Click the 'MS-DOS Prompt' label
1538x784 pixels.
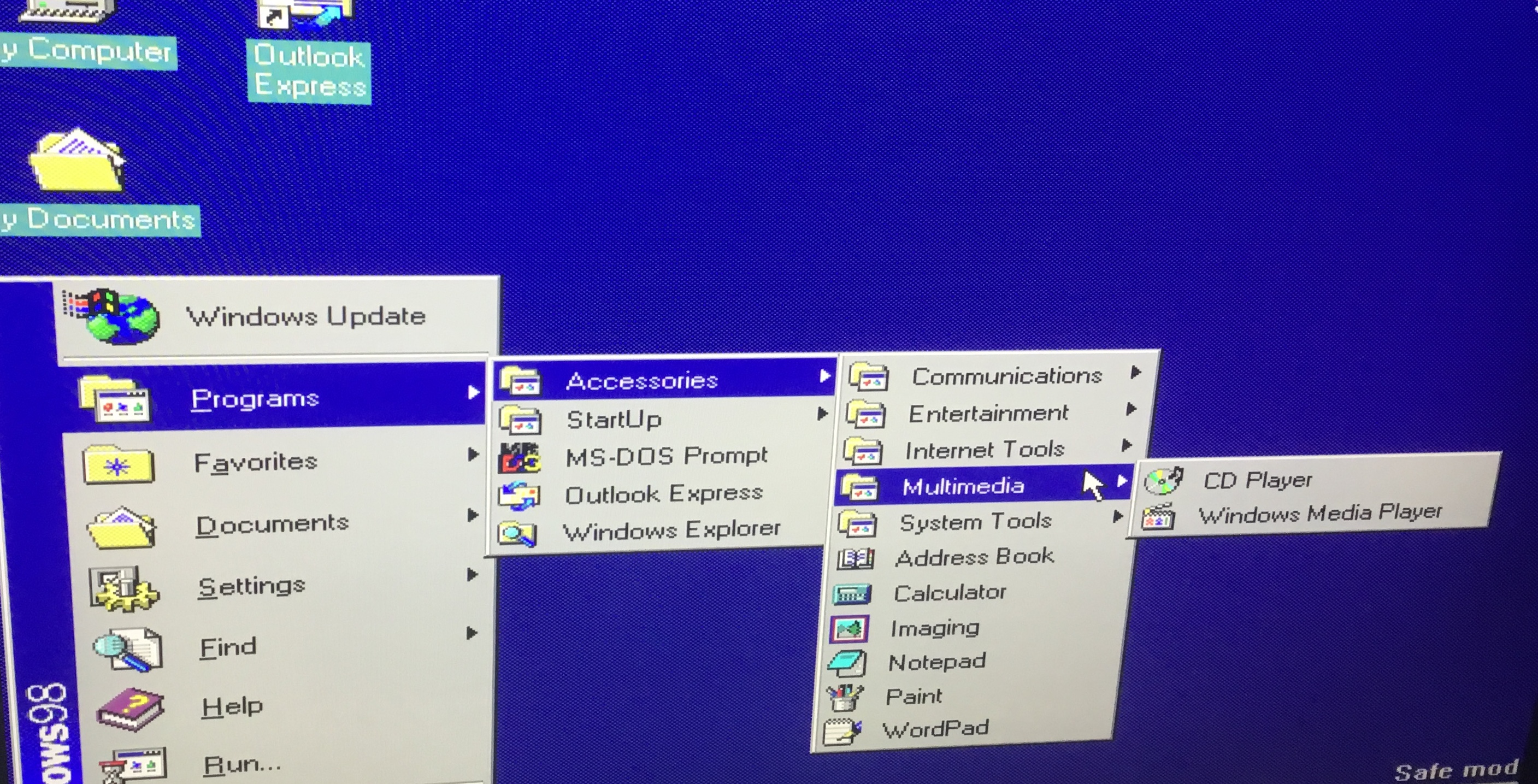[x=667, y=457]
